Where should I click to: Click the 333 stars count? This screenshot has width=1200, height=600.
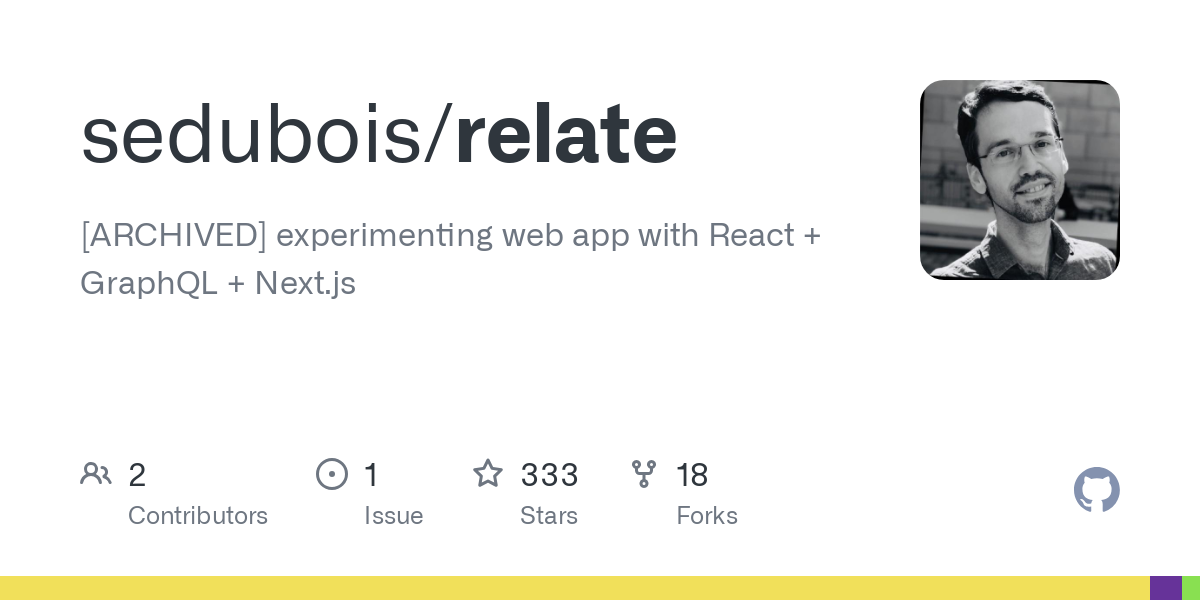pos(549,475)
